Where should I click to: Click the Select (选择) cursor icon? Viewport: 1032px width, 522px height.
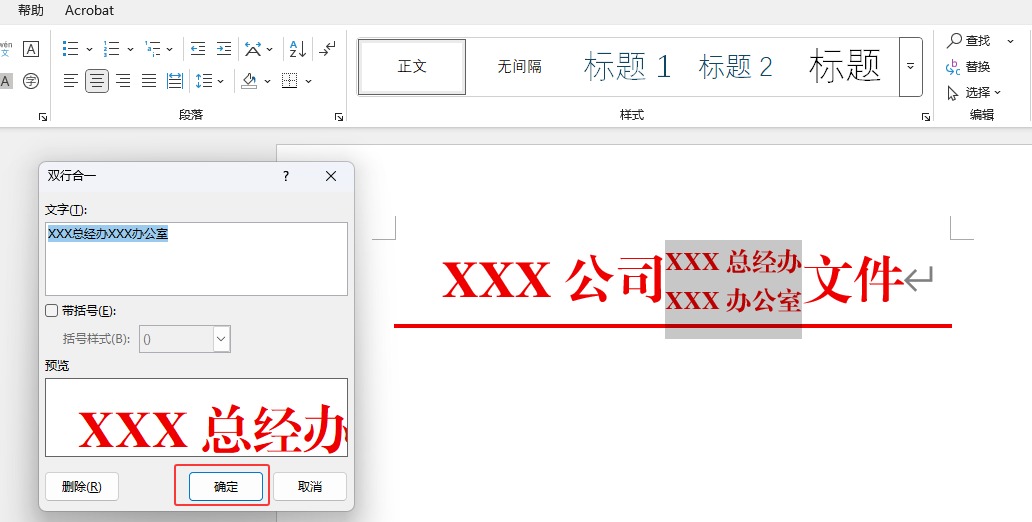click(x=953, y=93)
